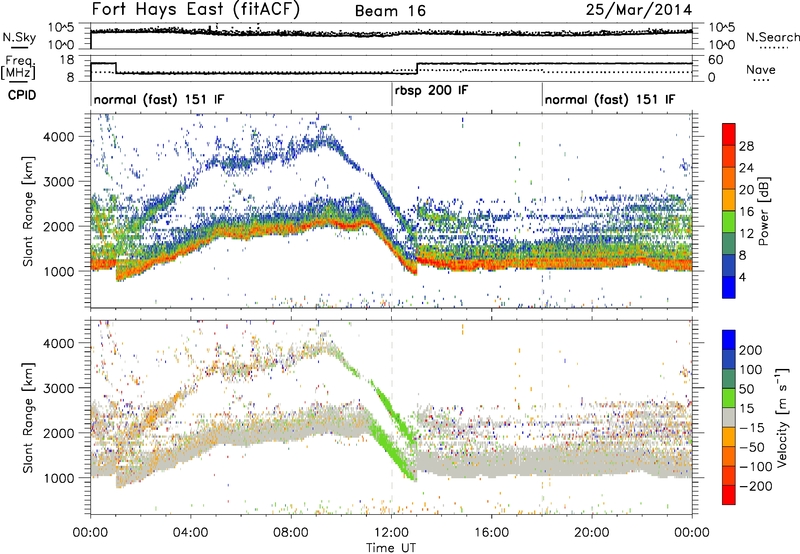The height and width of the screenshot is (554, 800).
Task: Click the 'Power [dB]' colorbar label
Action: tap(764, 211)
